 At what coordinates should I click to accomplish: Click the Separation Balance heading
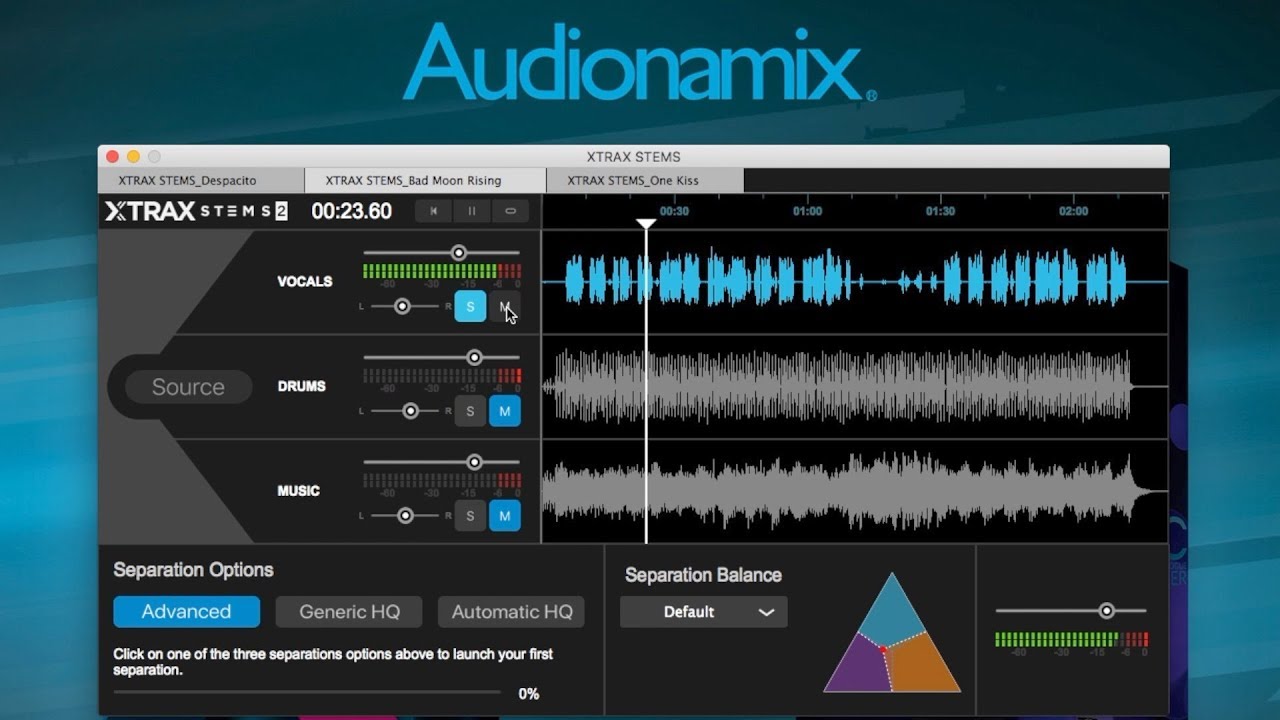click(x=703, y=575)
